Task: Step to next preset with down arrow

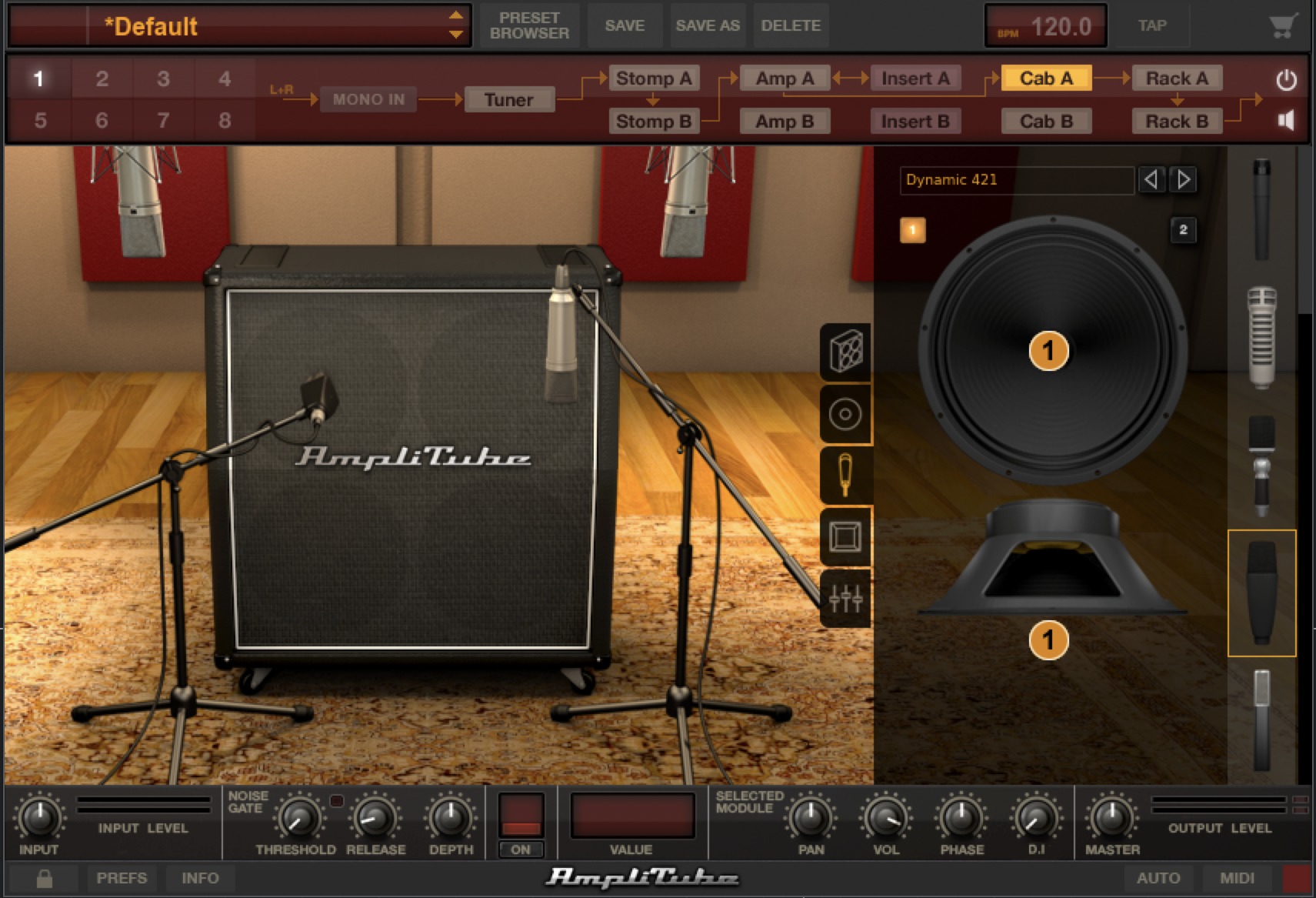Action: click(x=456, y=35)
